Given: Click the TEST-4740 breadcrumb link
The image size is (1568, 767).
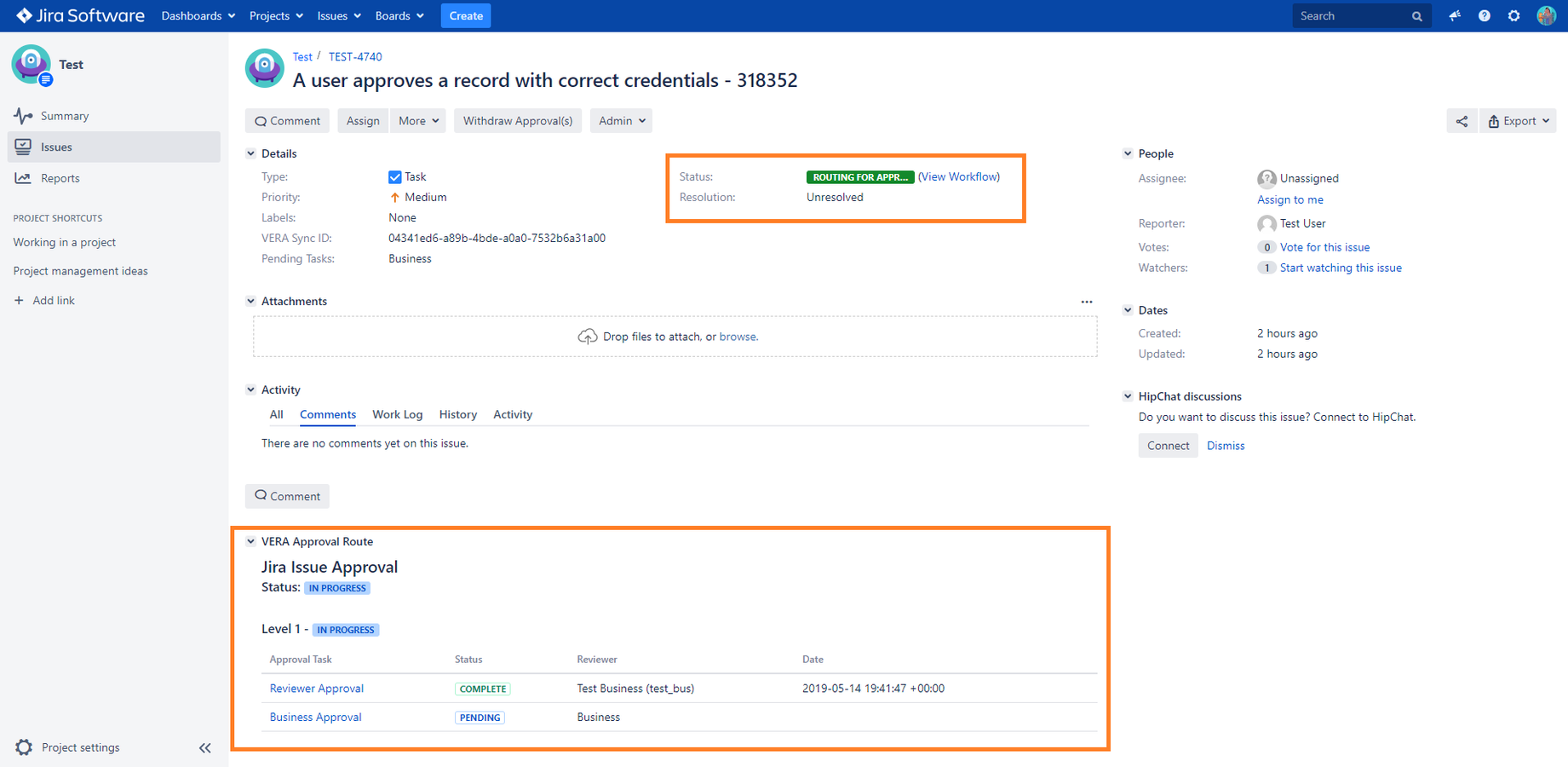Looking at the screenshot, I should [355, 56].
